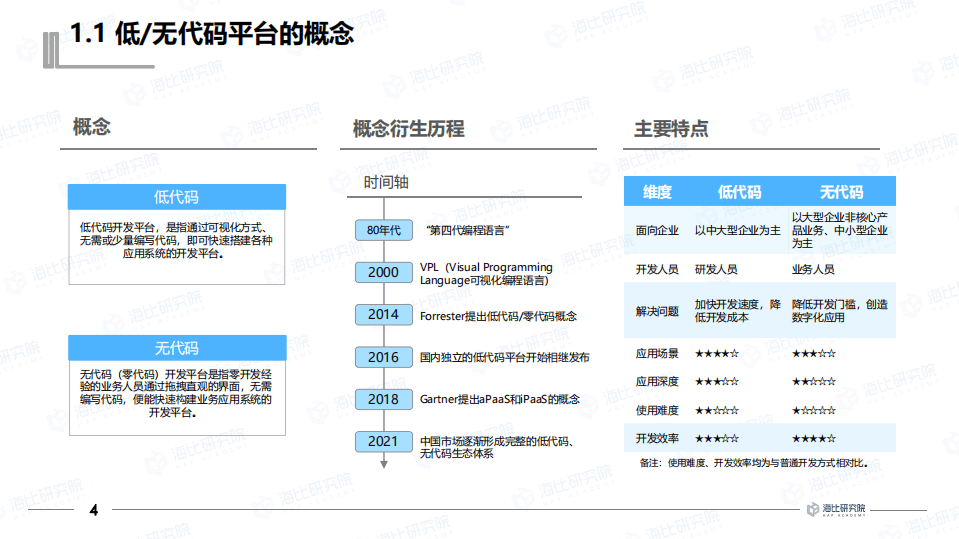959x539 pixels.
Task: Click 低代码 star rating in 开发效率 row
Action: [x=717, y=438]
